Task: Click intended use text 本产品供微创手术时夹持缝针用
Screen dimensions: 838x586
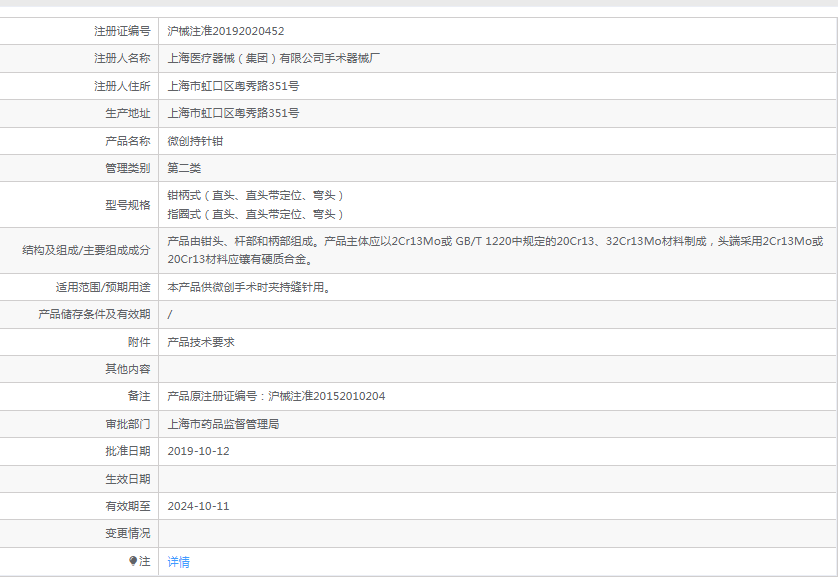Action: pos(250,288)
